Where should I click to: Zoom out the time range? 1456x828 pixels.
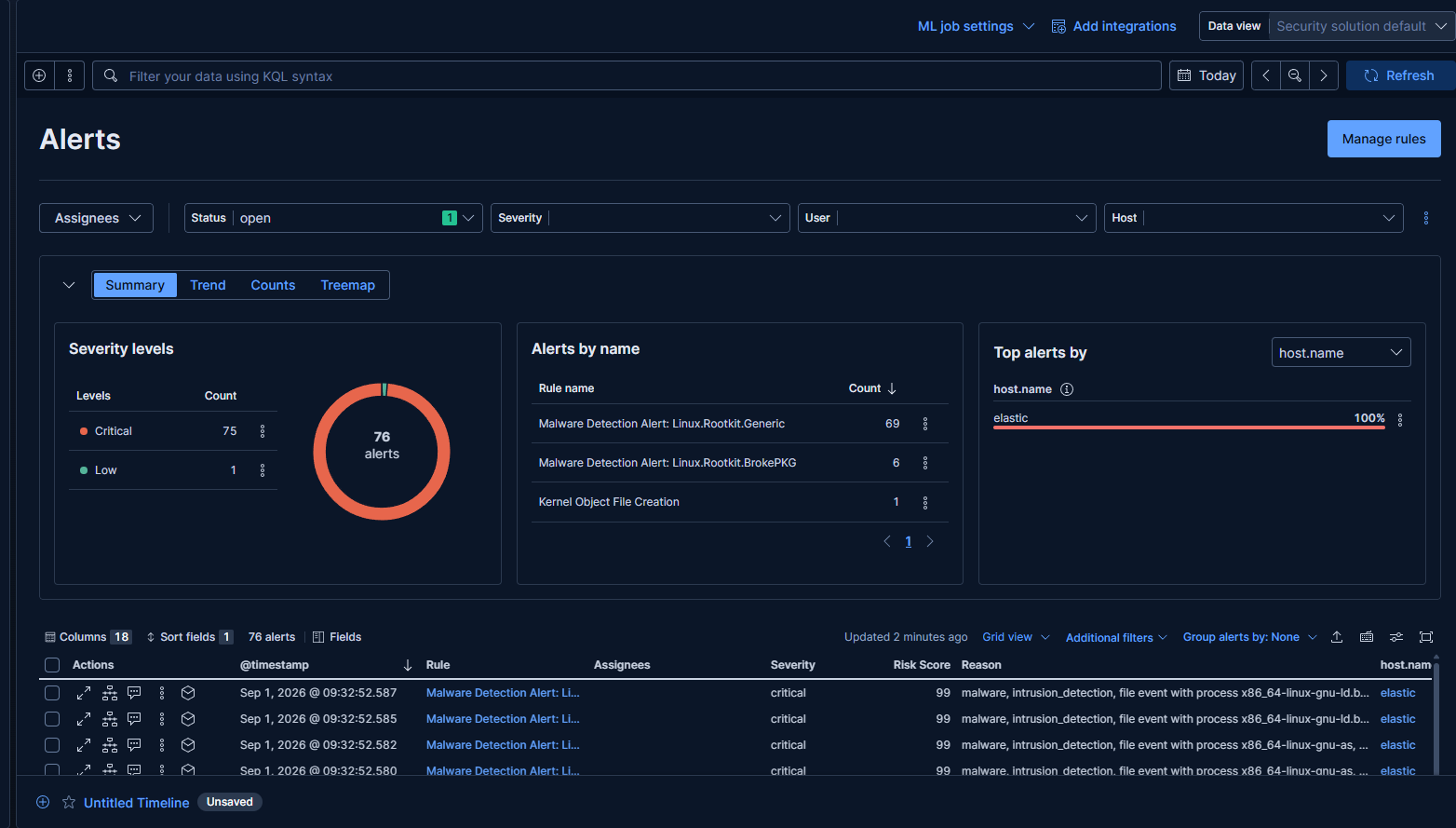pos(1295,75)
